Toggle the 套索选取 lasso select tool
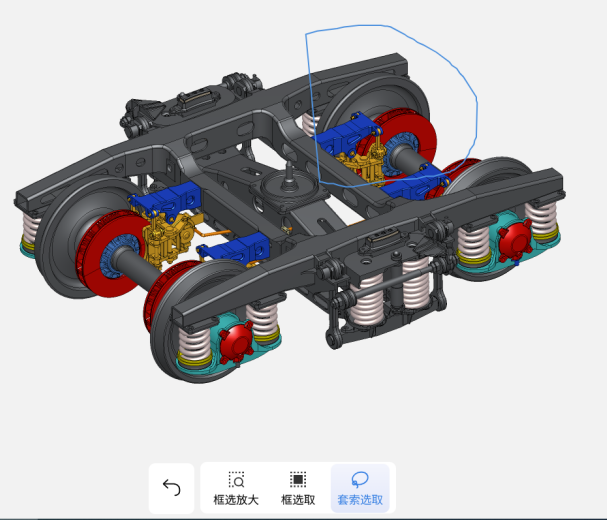Viewport: 607px width, 520px height. (x=360, y=488)
